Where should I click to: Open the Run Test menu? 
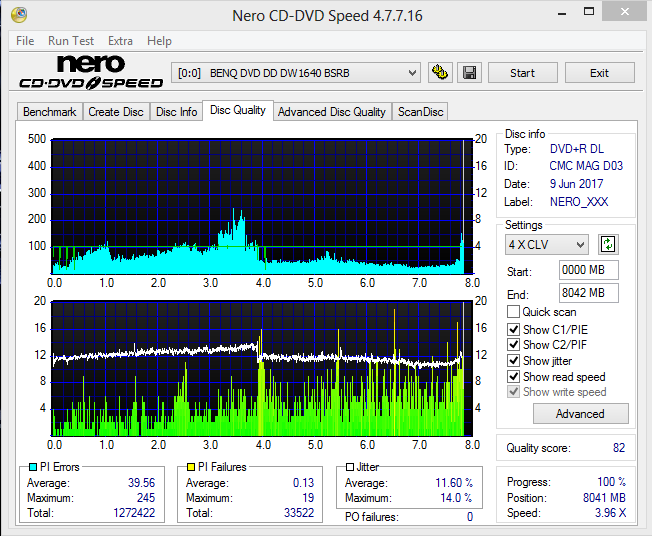[x=71, y=41]
